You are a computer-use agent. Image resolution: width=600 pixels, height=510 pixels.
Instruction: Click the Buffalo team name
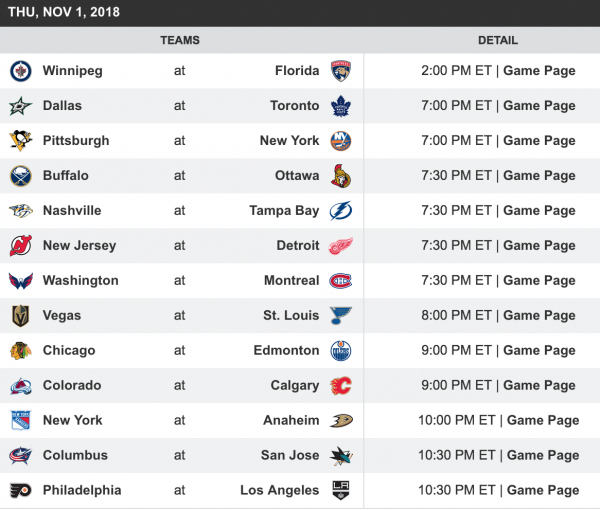pyautogui.click(x=66, y=176)
